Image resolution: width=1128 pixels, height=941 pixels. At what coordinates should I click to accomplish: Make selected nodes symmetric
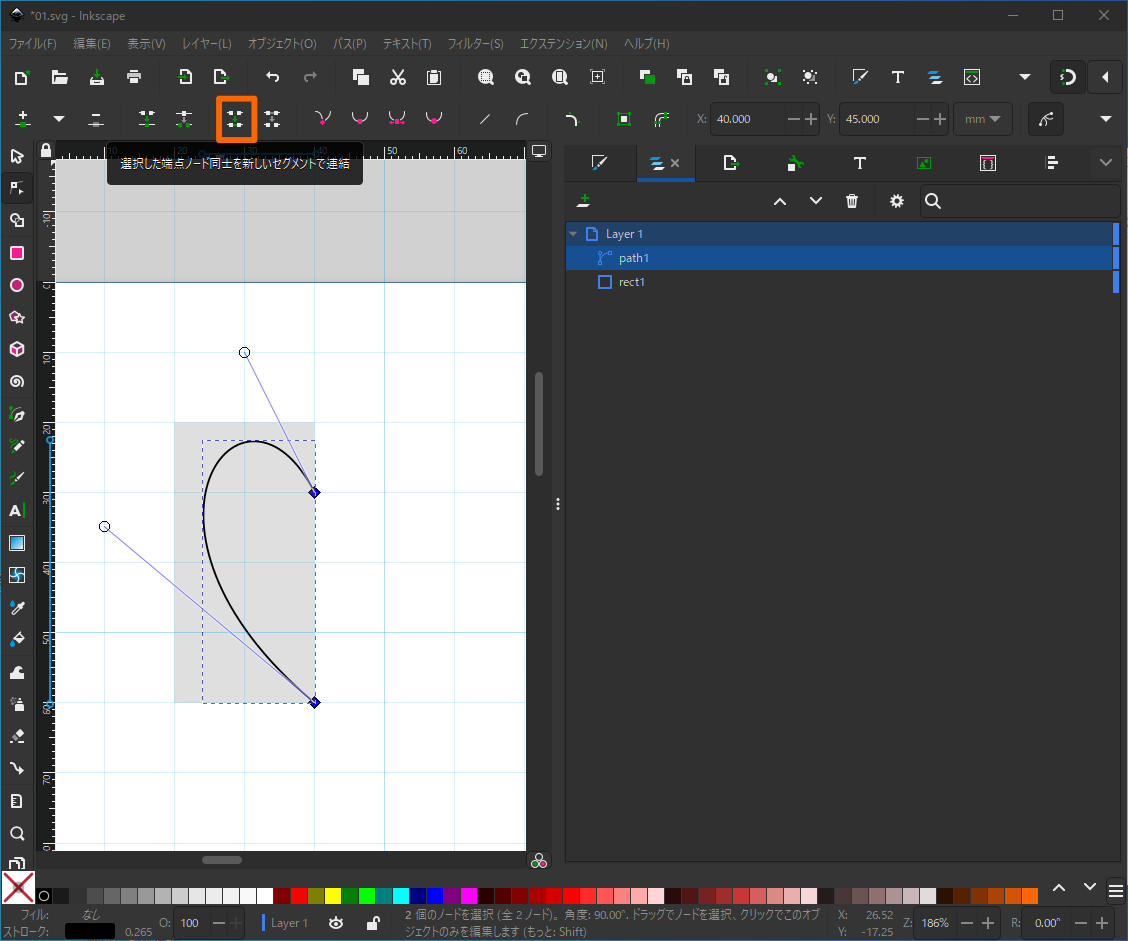click(396, 119)
